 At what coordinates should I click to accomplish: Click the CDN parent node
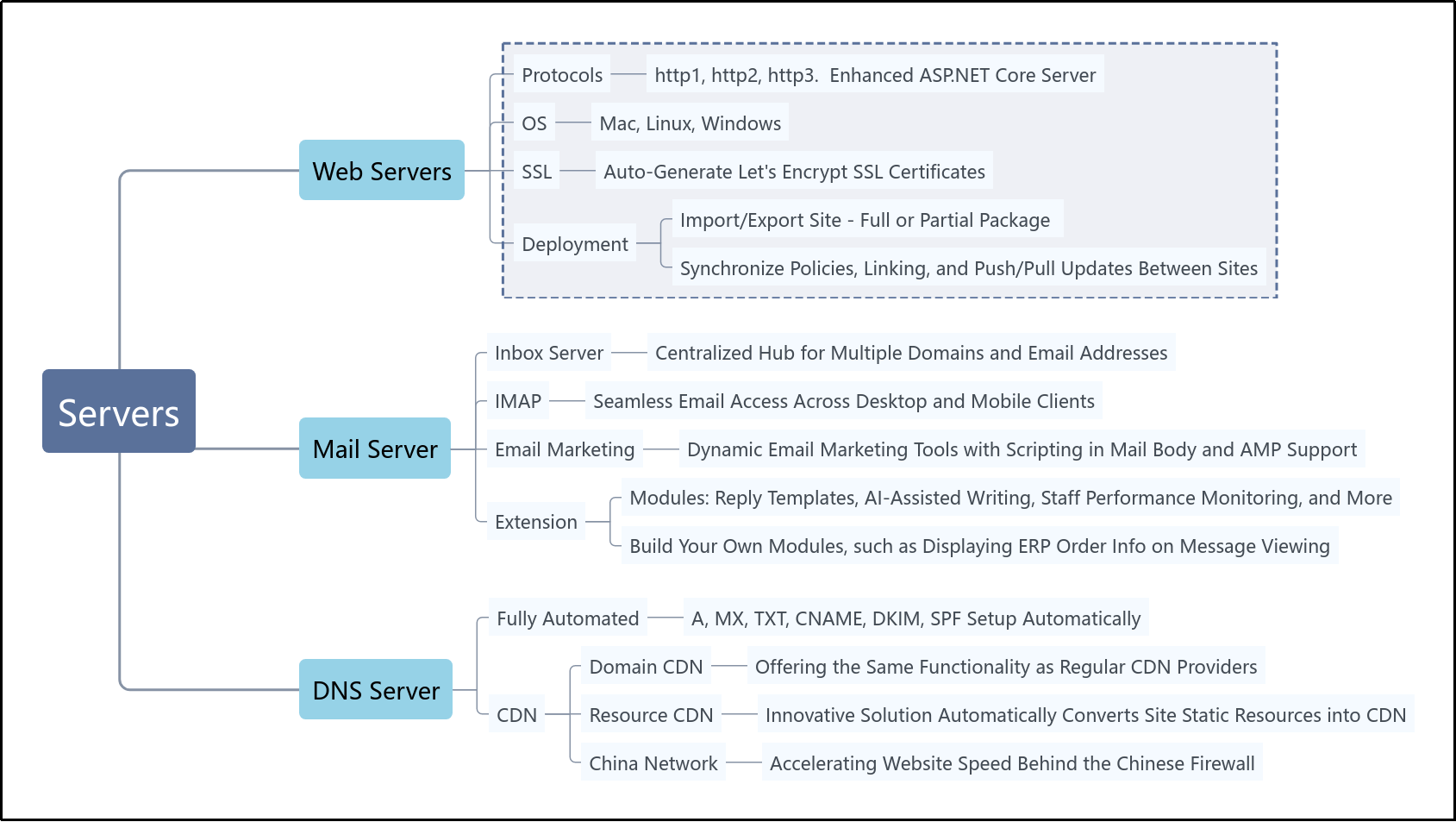coord(516,715)
